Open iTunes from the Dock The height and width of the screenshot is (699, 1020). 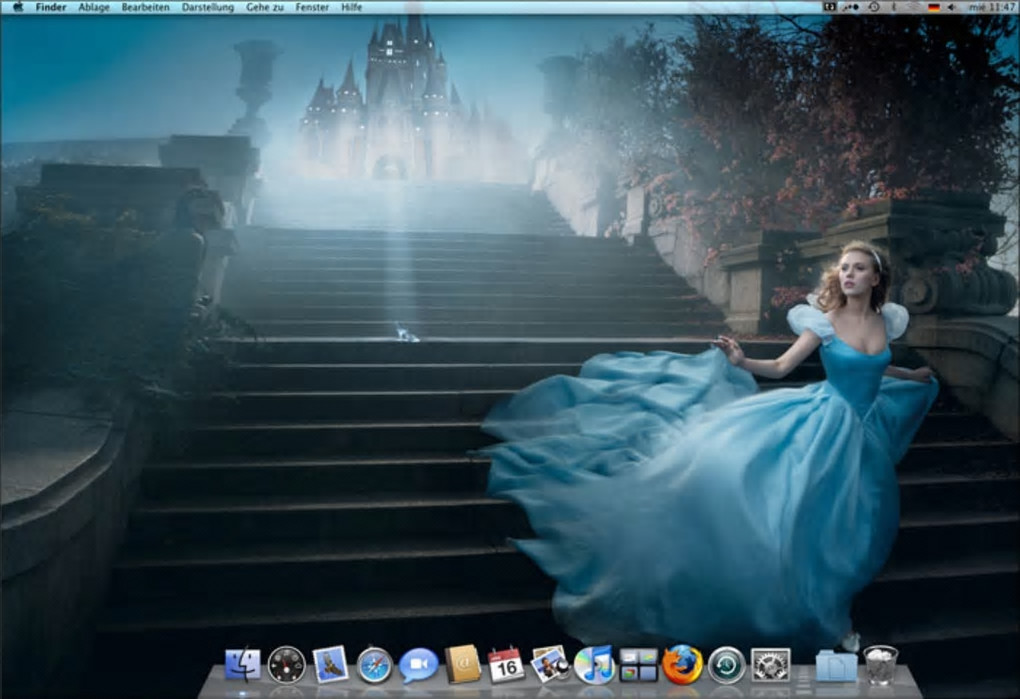click(x=594, y=665)
